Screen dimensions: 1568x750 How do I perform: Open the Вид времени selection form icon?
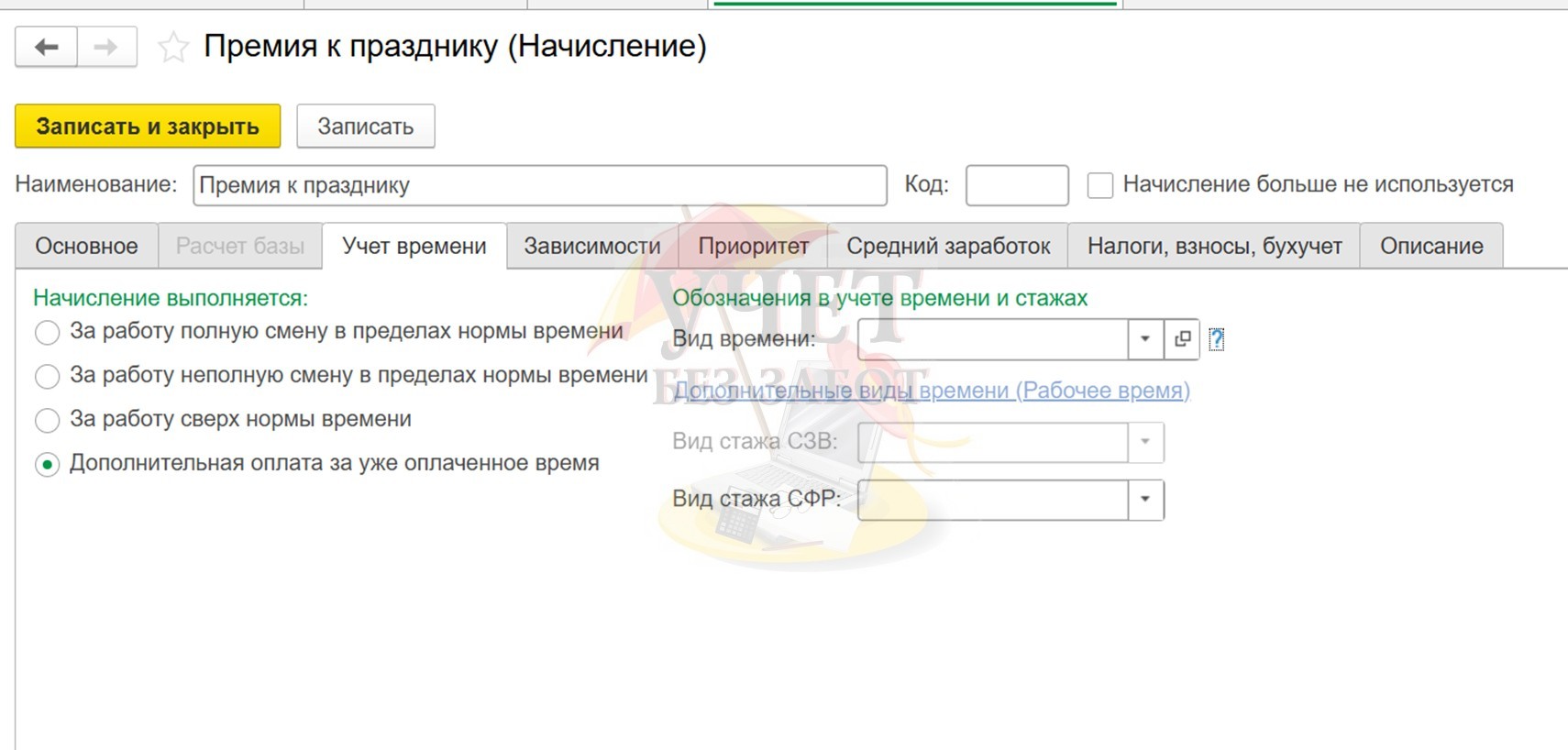1182,339
